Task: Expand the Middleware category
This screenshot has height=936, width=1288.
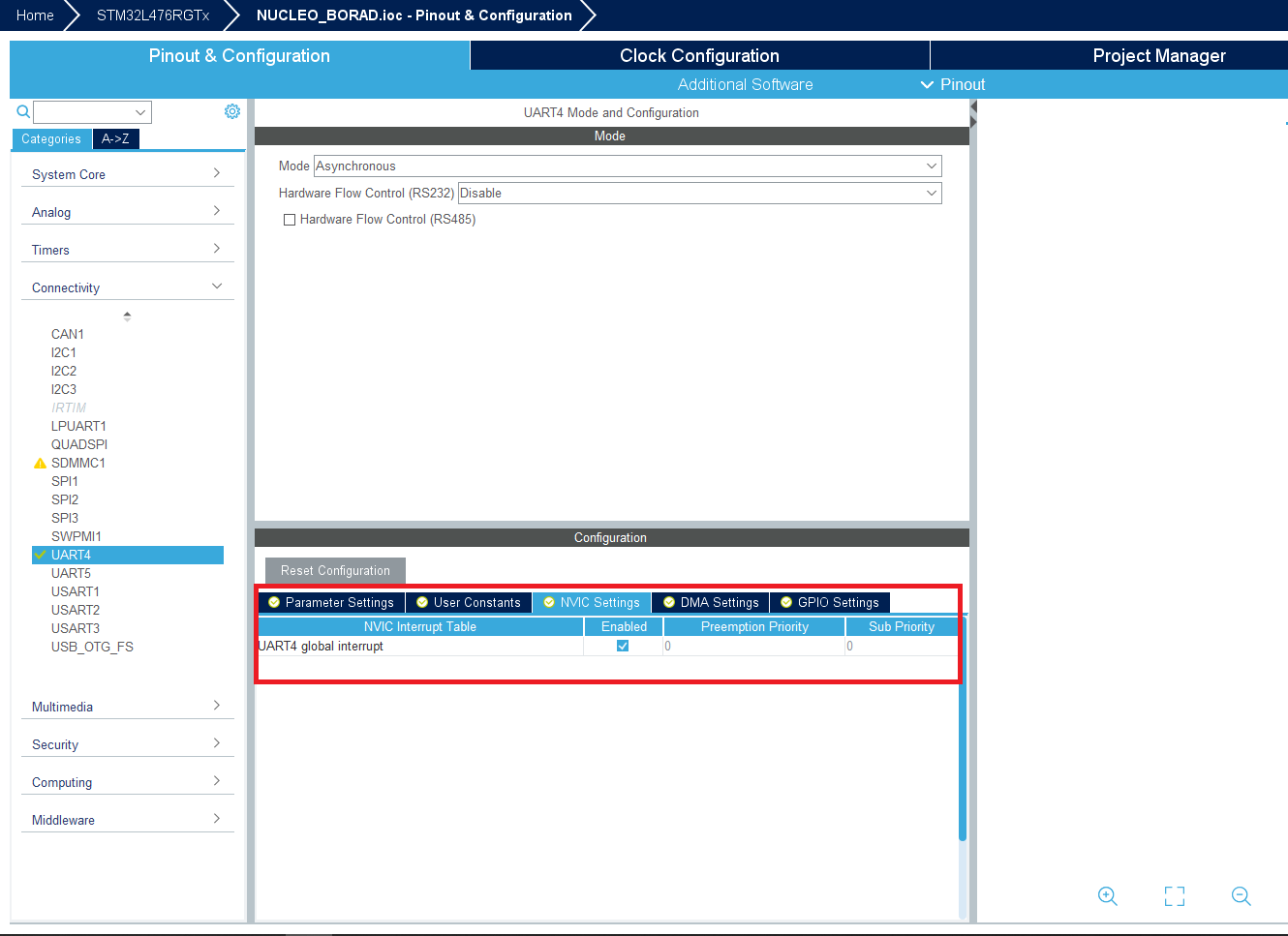Action: 127,820
